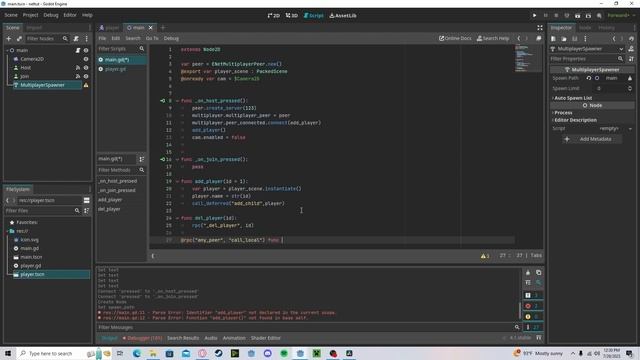Toggle visibility of the main node

86,50
